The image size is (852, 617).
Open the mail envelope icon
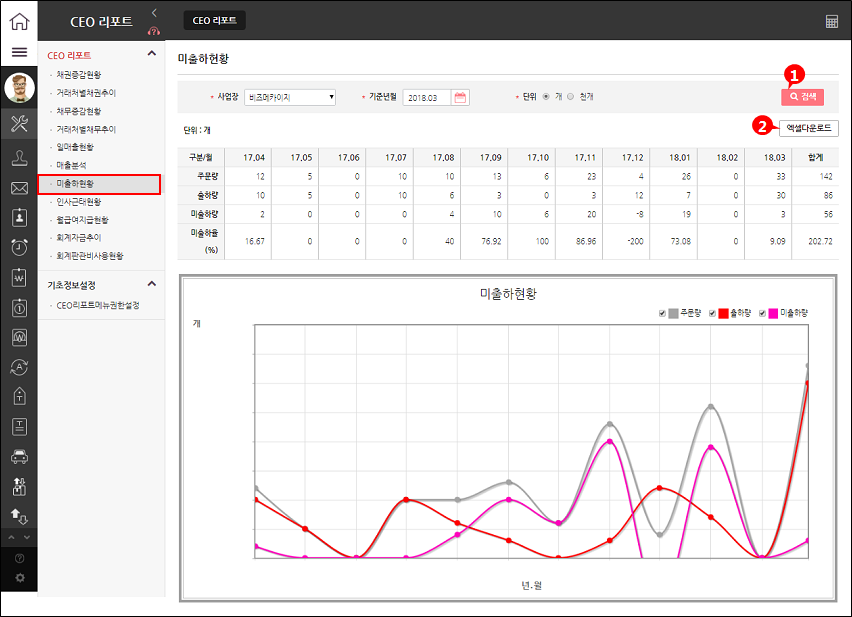click(x=20, y=188)
